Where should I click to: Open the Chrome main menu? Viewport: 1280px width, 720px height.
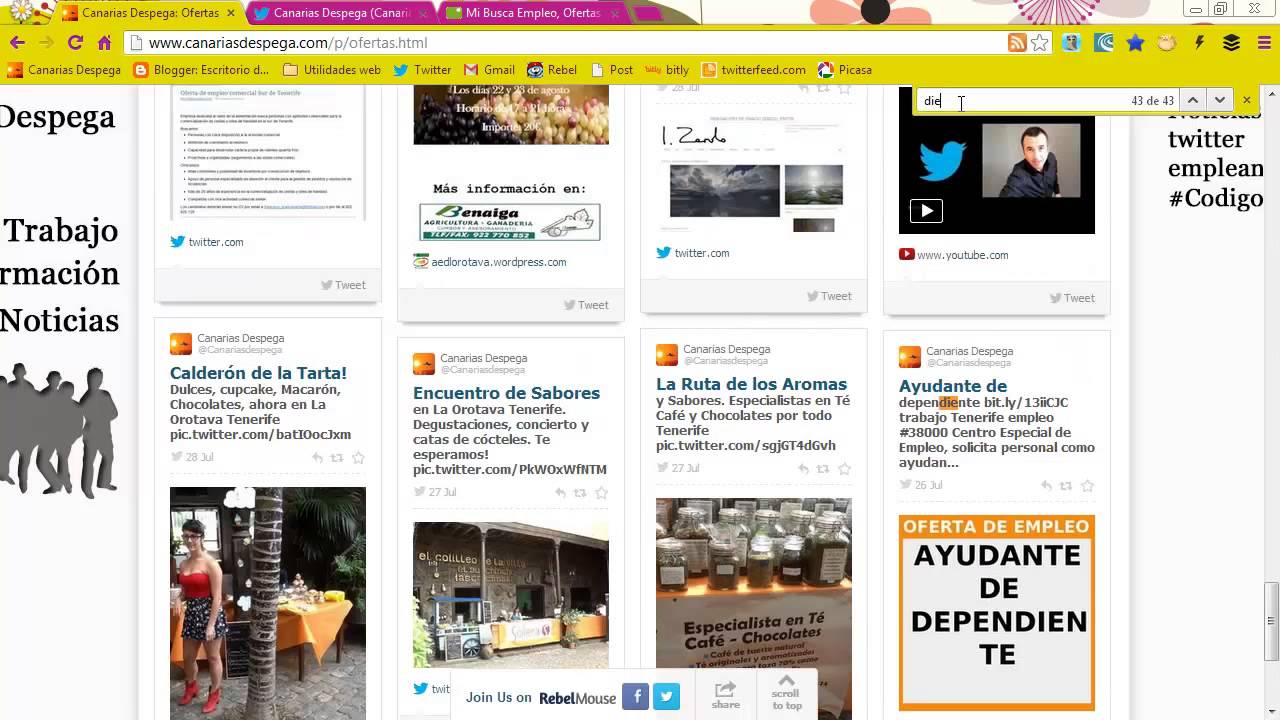coord(1263,43)
